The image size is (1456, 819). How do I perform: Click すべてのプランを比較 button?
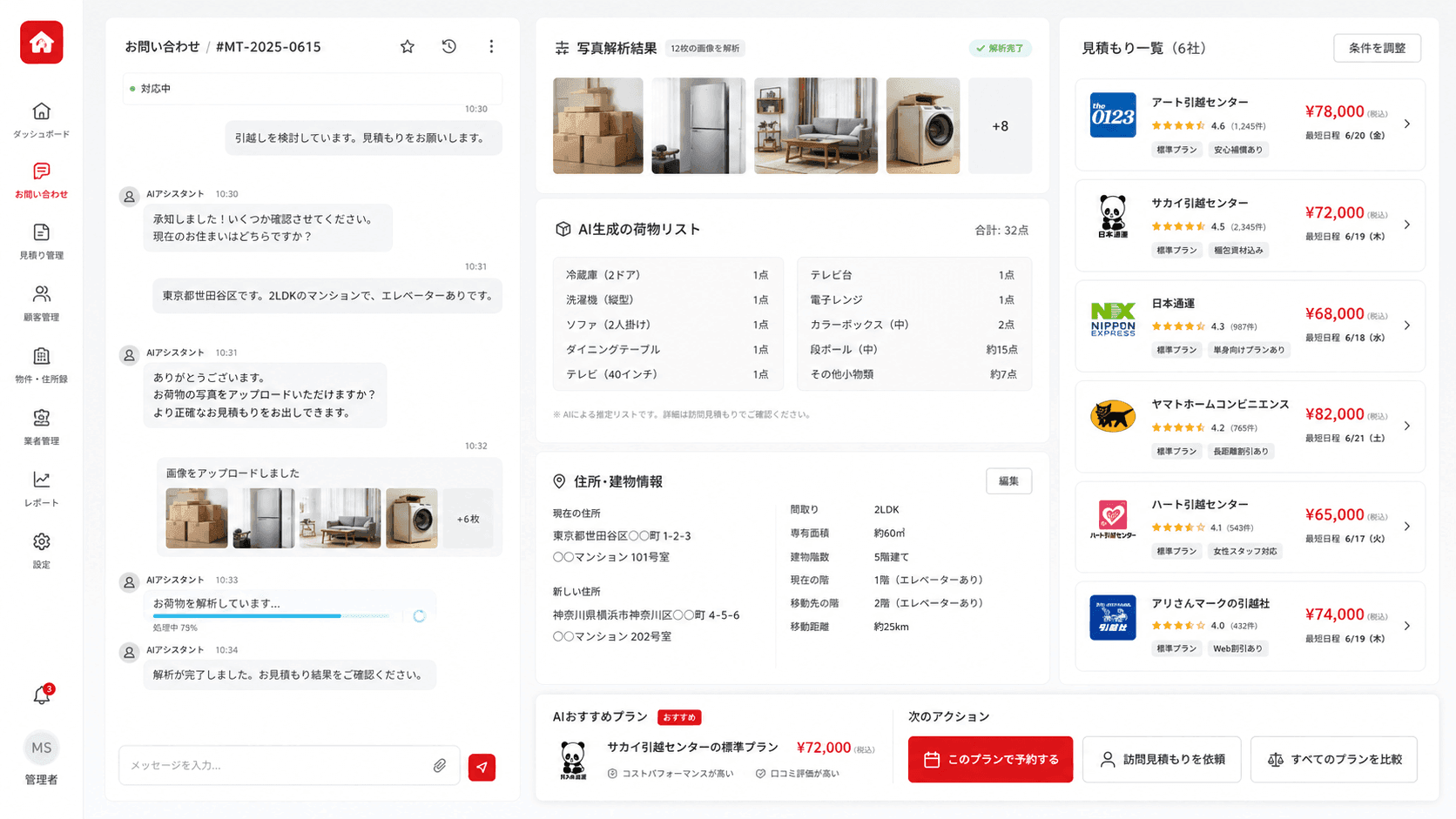(x=1333, y=760)
